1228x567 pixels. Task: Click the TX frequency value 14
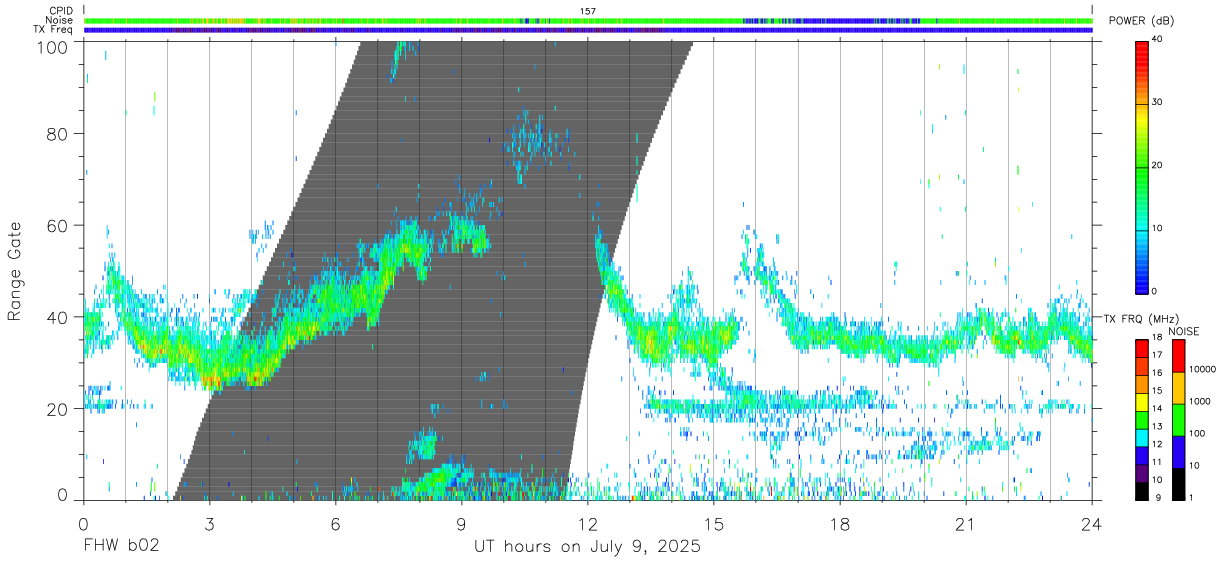pyautogui.click(x=1156, y=409)
